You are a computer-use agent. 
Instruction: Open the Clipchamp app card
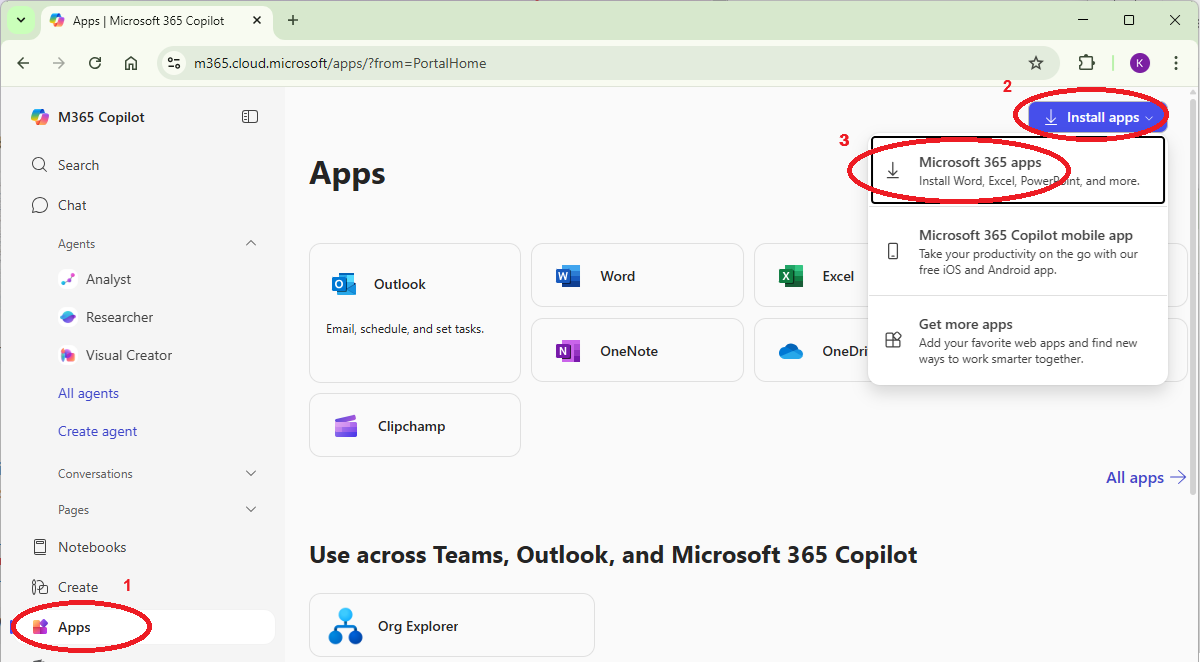coord(415,425)
